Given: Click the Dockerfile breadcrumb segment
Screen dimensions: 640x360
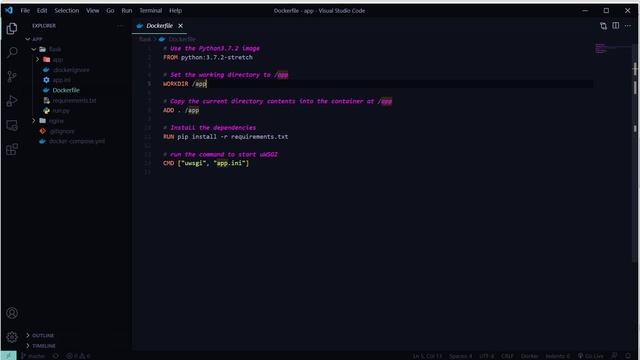Looking at the screenshot, I should (x=182, y=39).
